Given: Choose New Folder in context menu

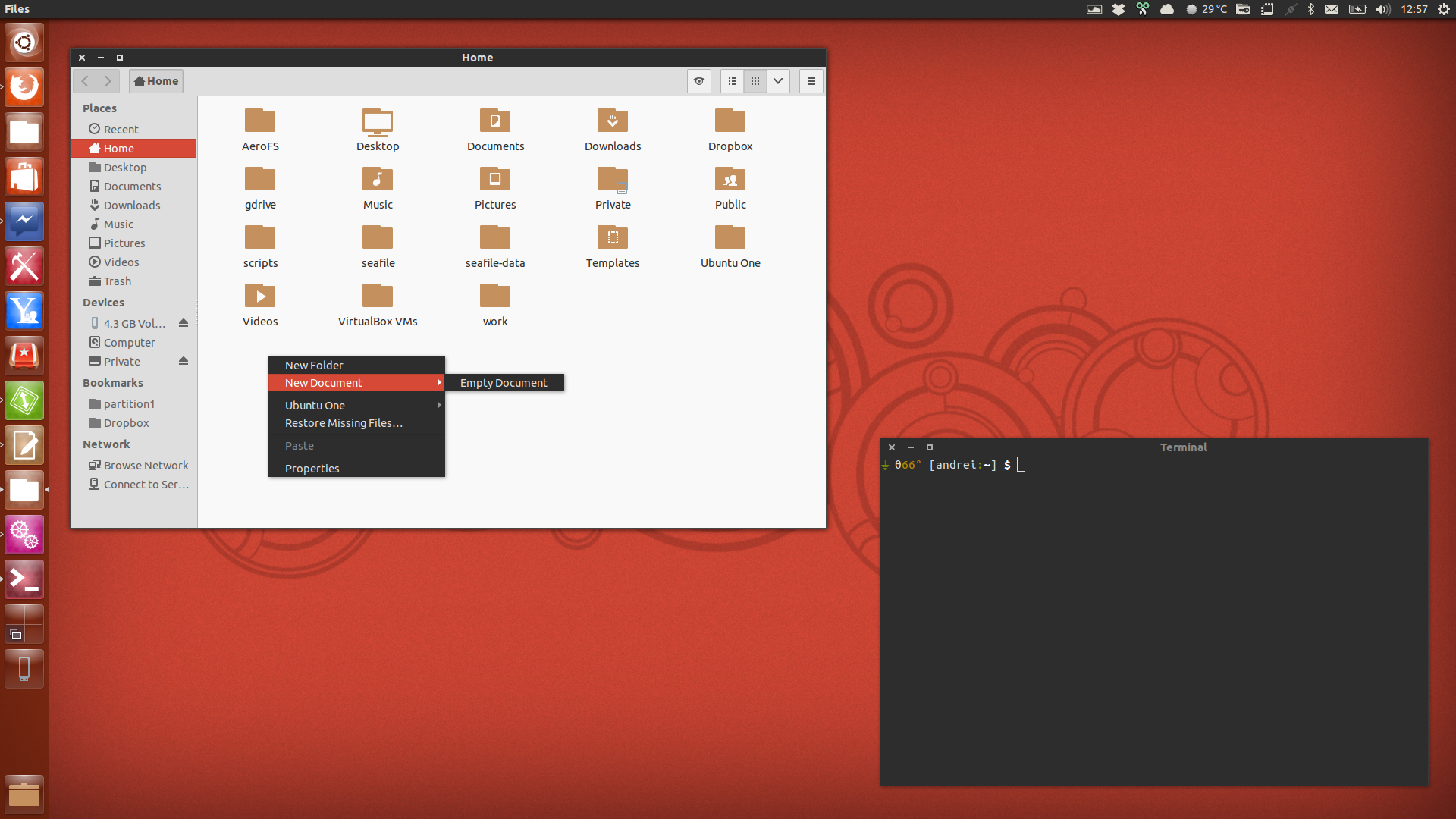Looking at the screenshot, I should pyautogui.click(x=356, y=366).
